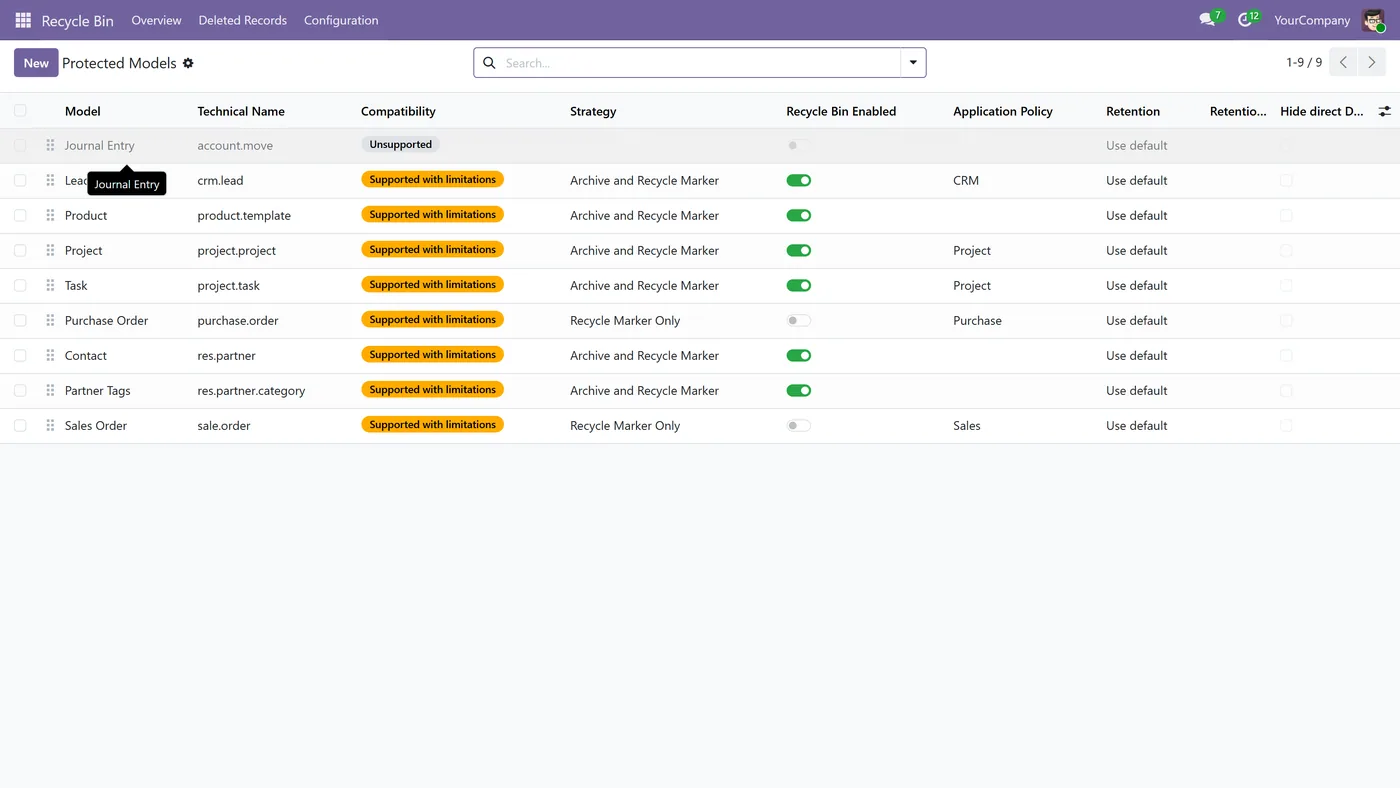Click the drag handle of Product row
Image resolution: width=1400 pixels, height=788 pixels.
click(50, 215)
